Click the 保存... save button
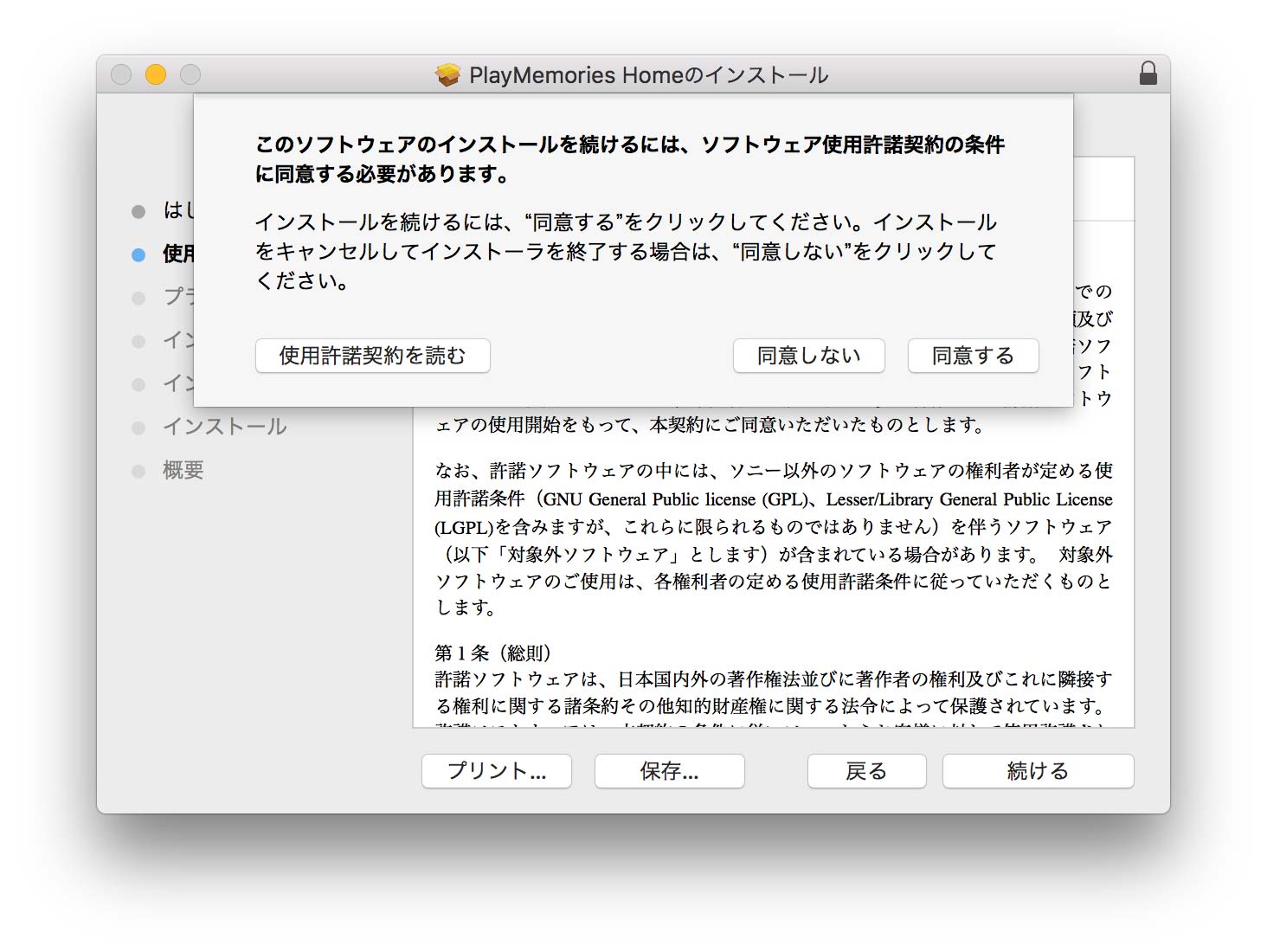The image size is (1267, 952). coord(669,771)
